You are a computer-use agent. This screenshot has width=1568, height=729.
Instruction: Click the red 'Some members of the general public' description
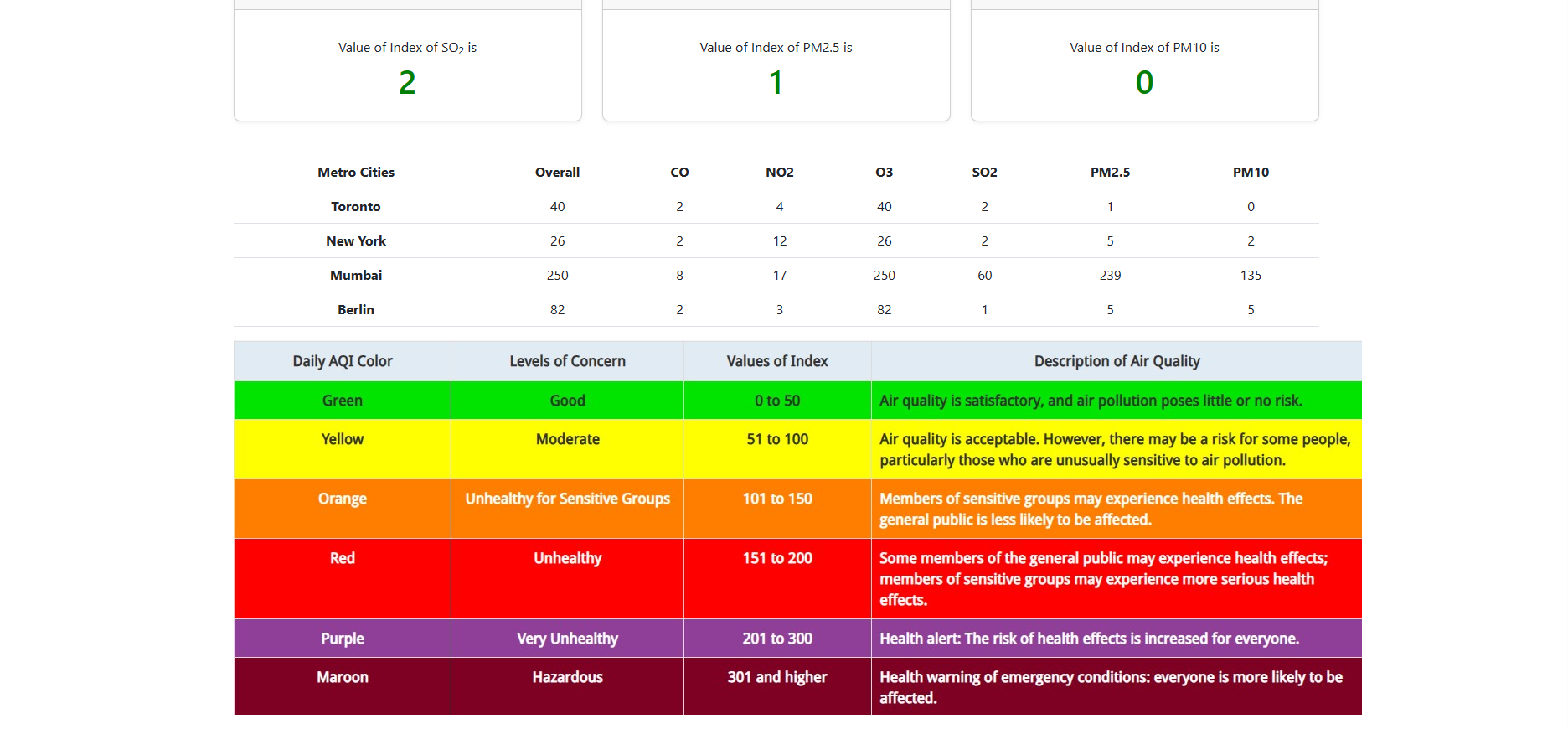tap(1117, 578)
